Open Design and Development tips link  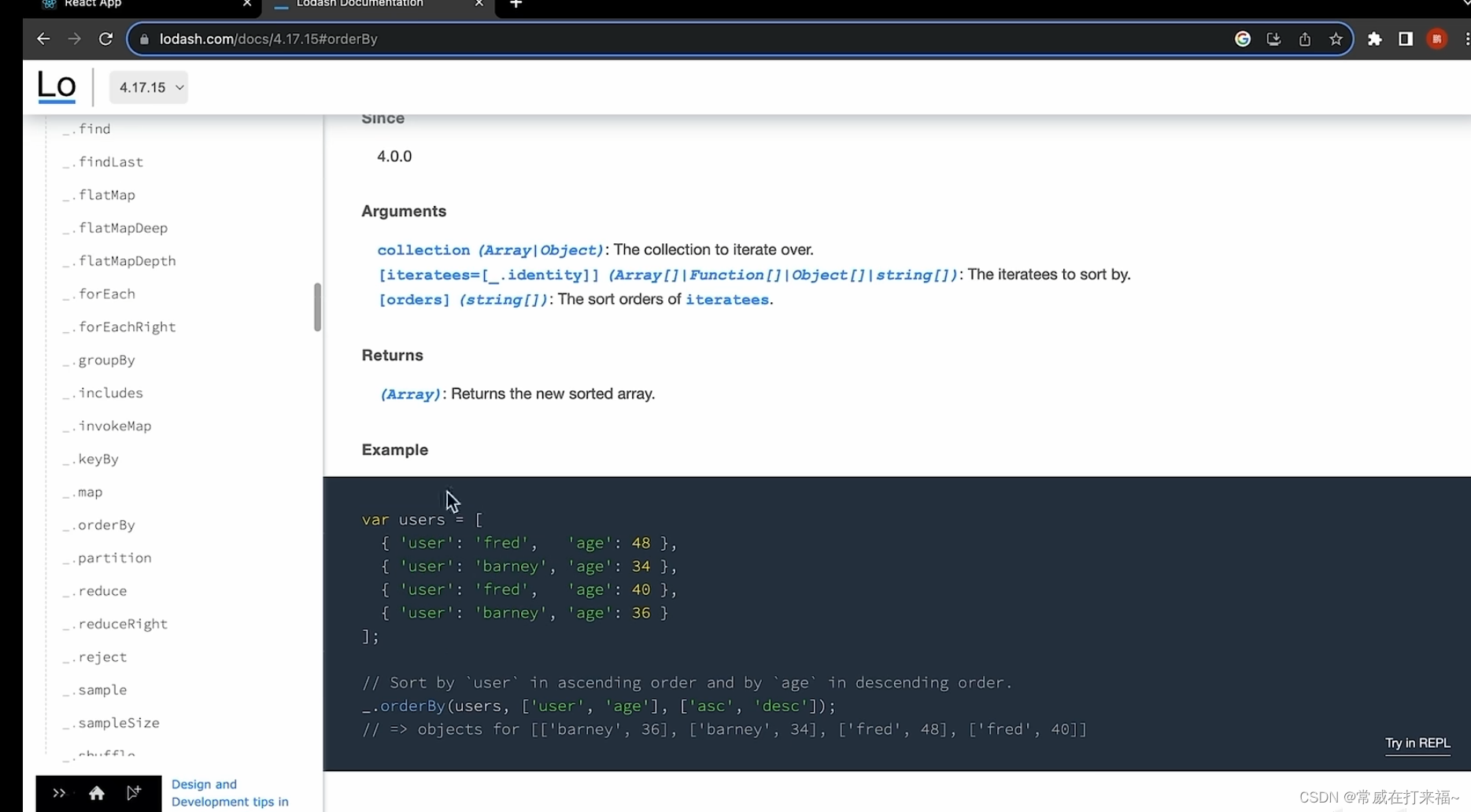click(230, 793)
